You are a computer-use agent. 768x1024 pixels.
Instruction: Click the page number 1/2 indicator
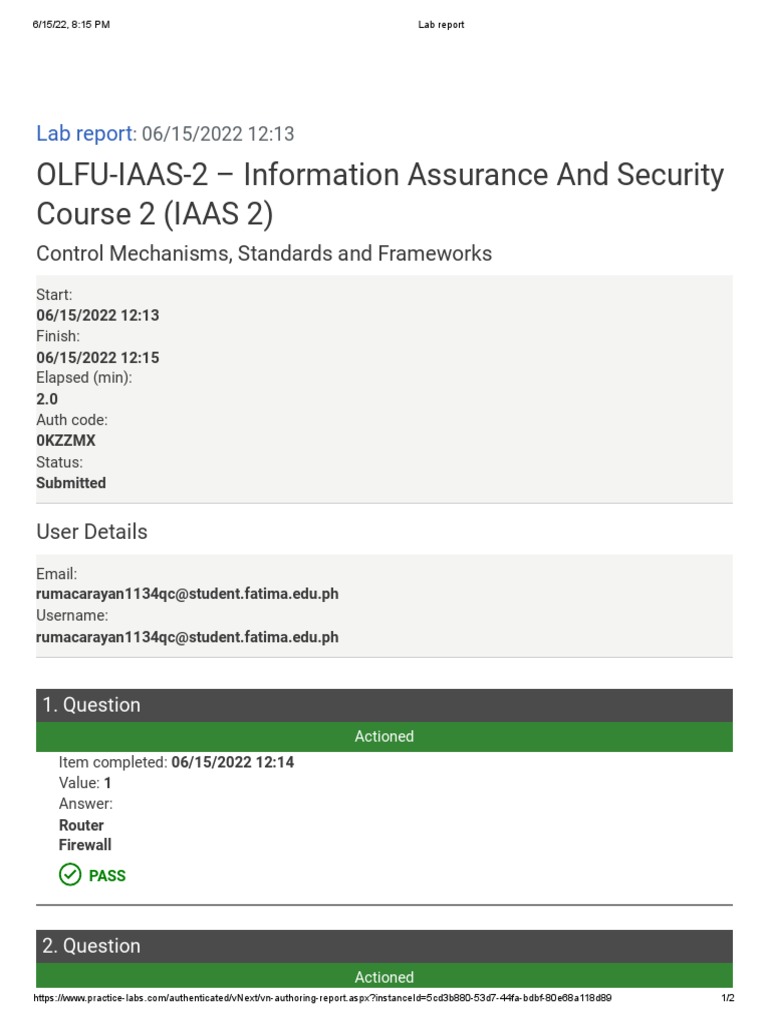point(728,998)
